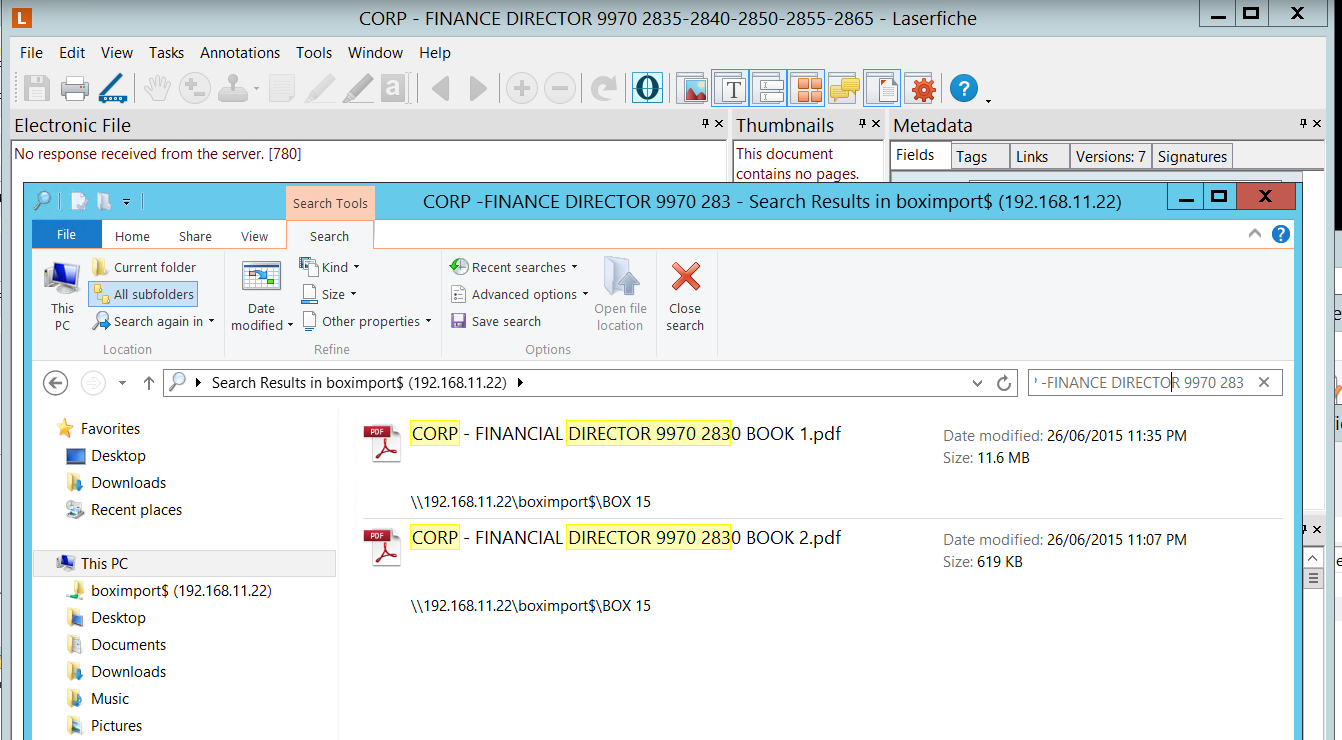Open the Help menu in Laserfiche
Image resolution: width=1342 pixels, height=740 pixels.
435,53
